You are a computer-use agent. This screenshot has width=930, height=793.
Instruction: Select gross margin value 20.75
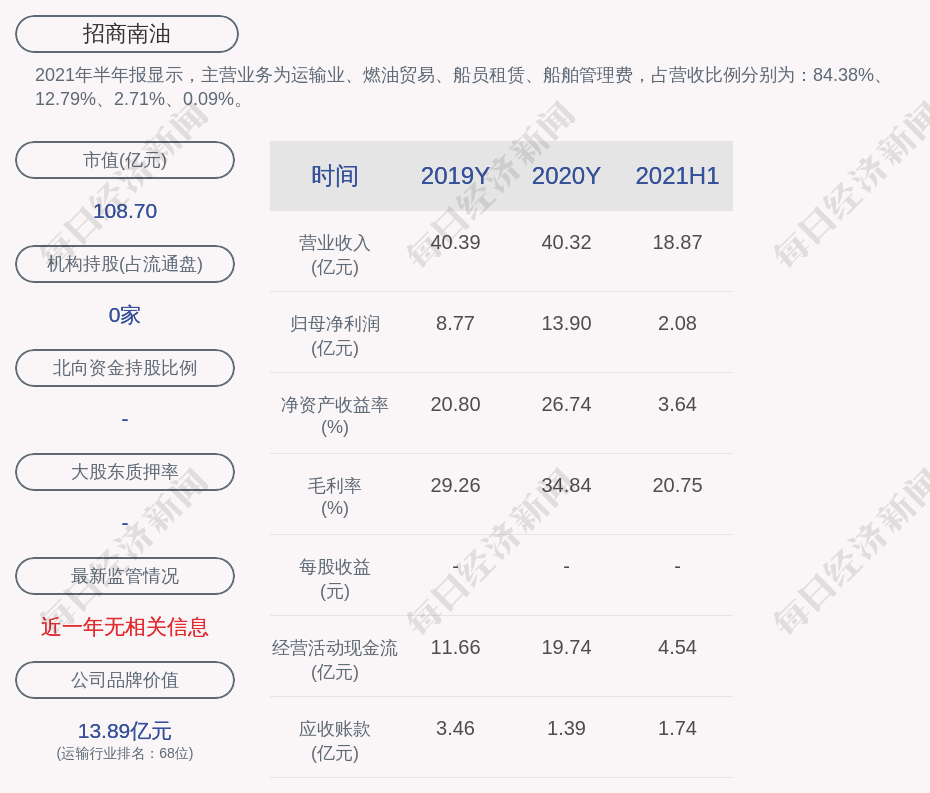(x=677, y=485)
